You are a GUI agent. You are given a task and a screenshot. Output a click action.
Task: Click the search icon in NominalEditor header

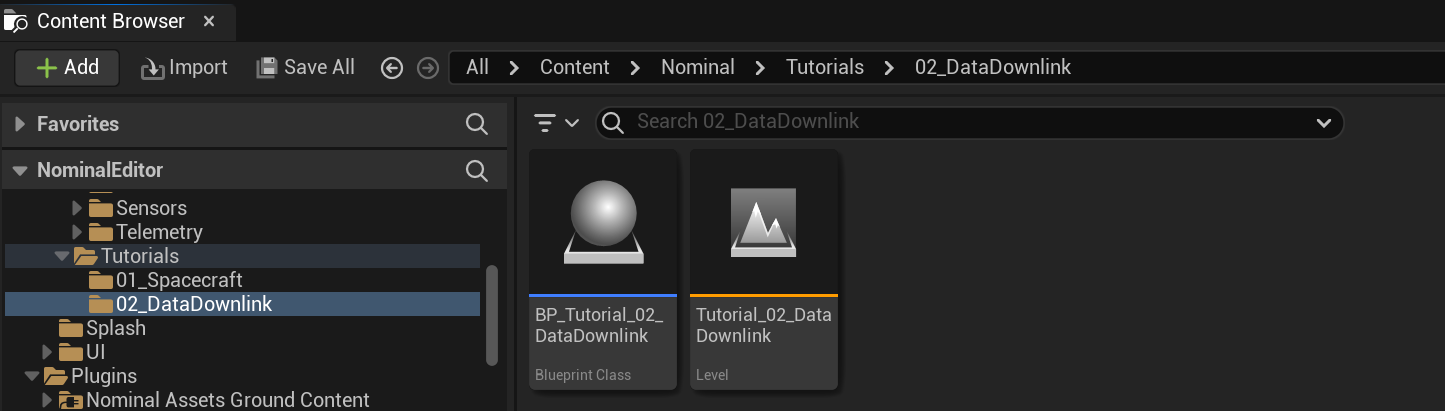(x=477, y=171)
